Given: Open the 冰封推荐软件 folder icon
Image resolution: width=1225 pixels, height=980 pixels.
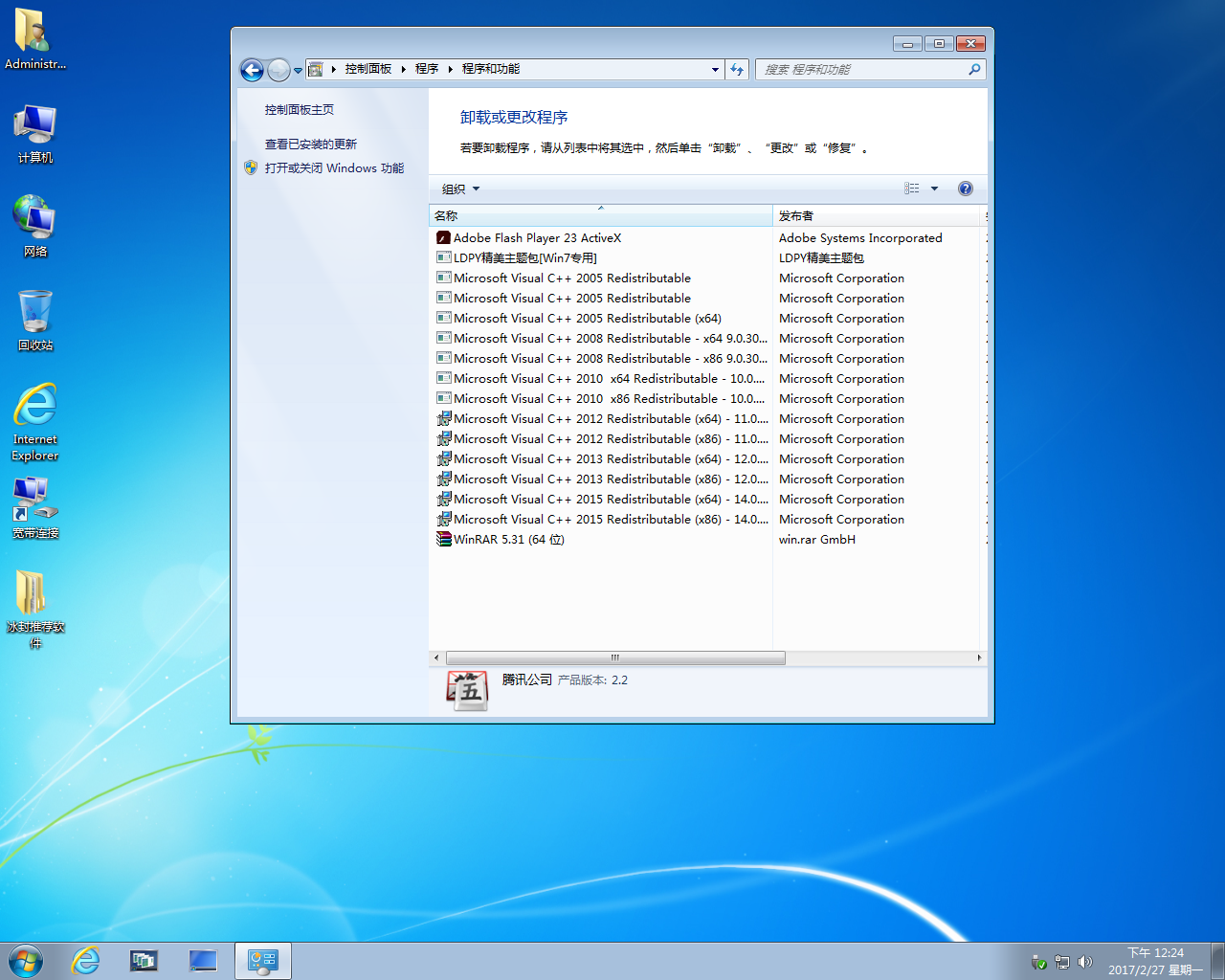Looking at the screenshot, I should coord(34,609).
